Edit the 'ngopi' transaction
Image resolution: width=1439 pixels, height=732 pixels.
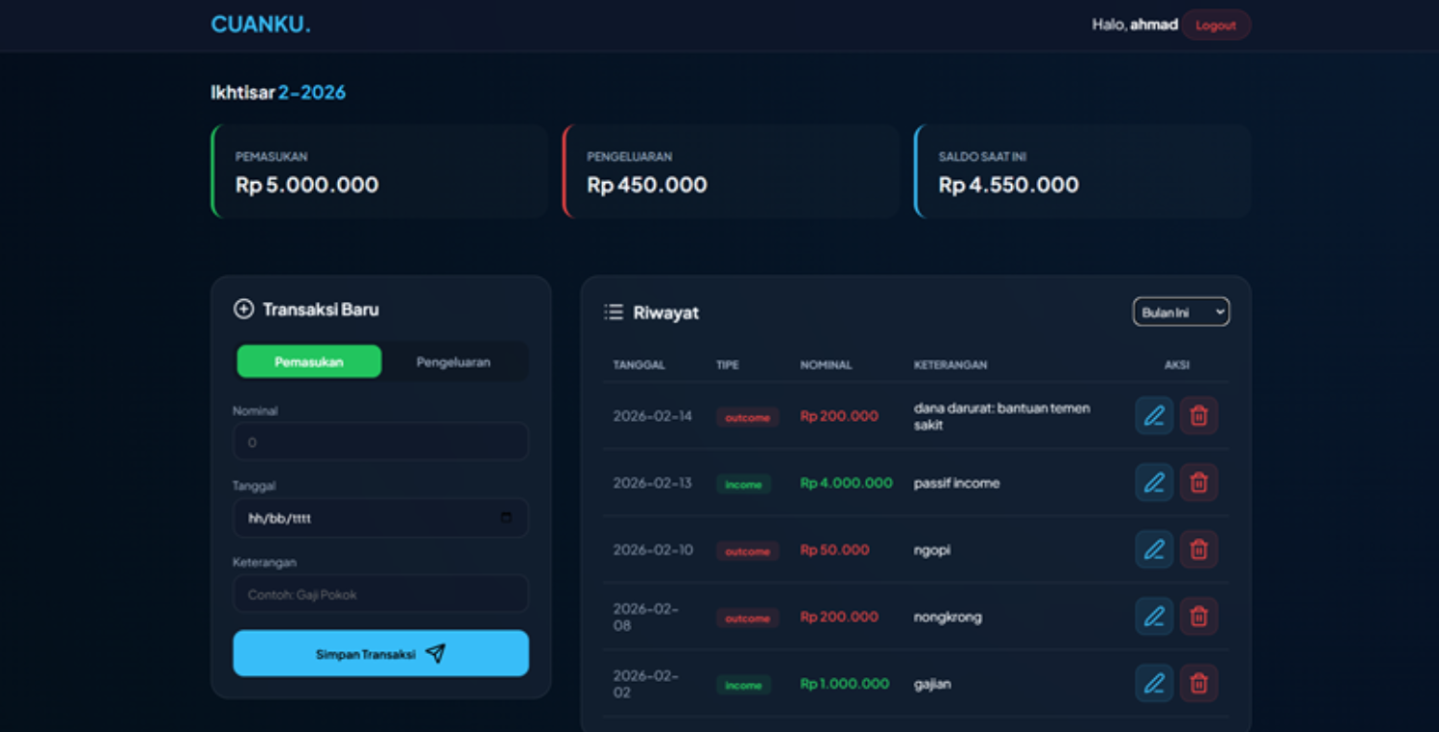pos(1154,550)
